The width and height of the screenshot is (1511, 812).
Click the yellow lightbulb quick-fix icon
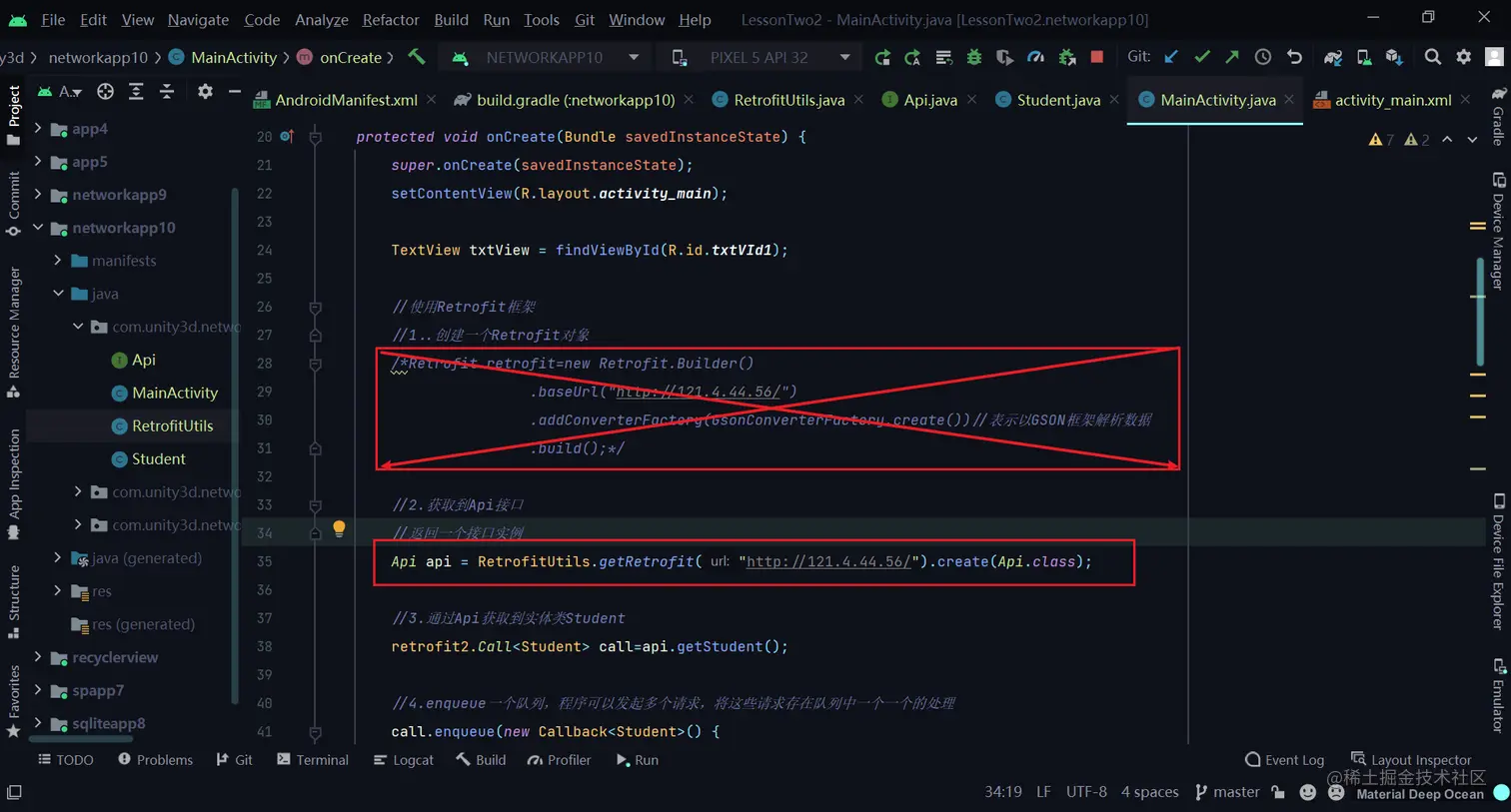pyautogui.click(x=339, y=528)
